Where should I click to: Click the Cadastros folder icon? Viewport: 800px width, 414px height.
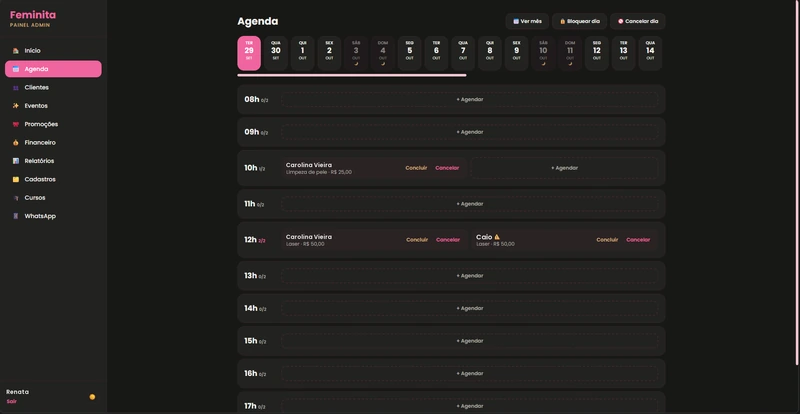tap(16, 179)
